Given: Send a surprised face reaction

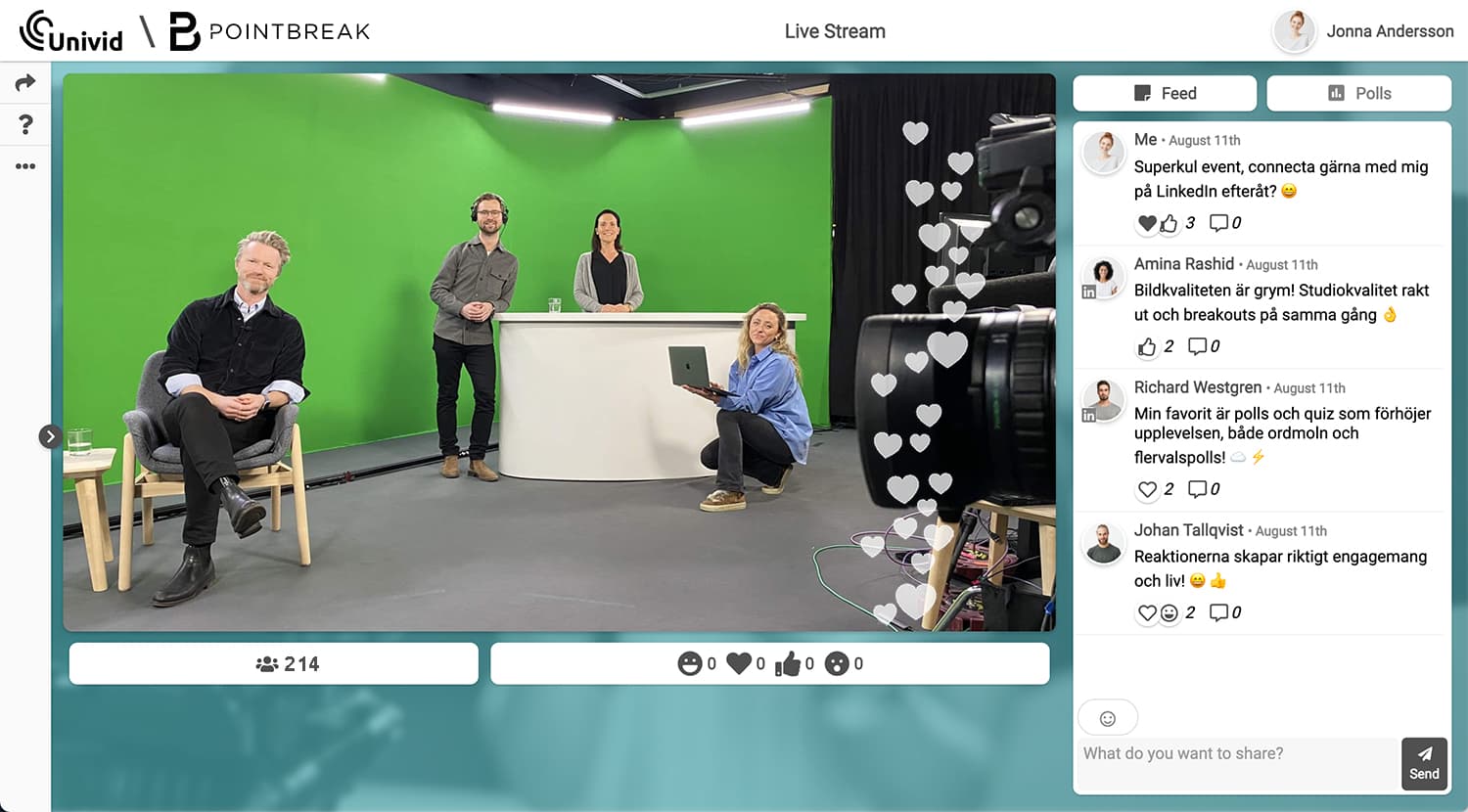Looking at the screenshot, I should [837, 662].
